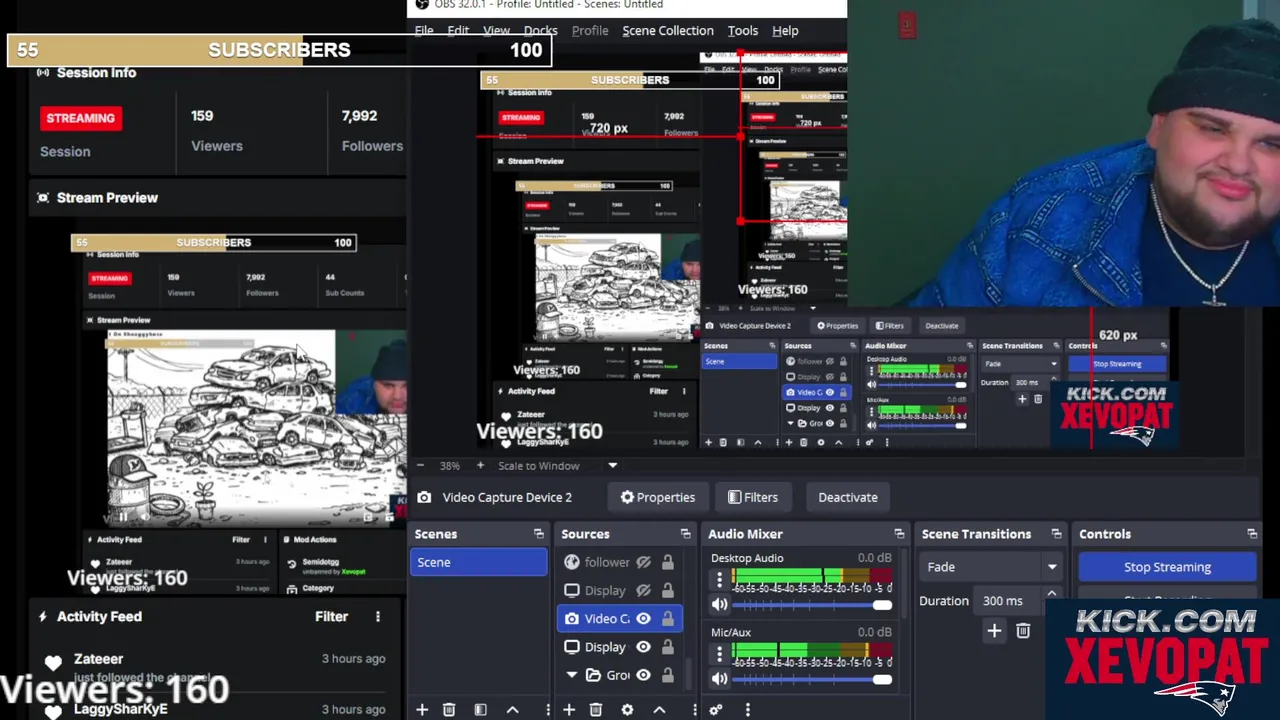
Task: Click the camera icon beside Video Capture Device 2
Action: click(x=424, y=497)
